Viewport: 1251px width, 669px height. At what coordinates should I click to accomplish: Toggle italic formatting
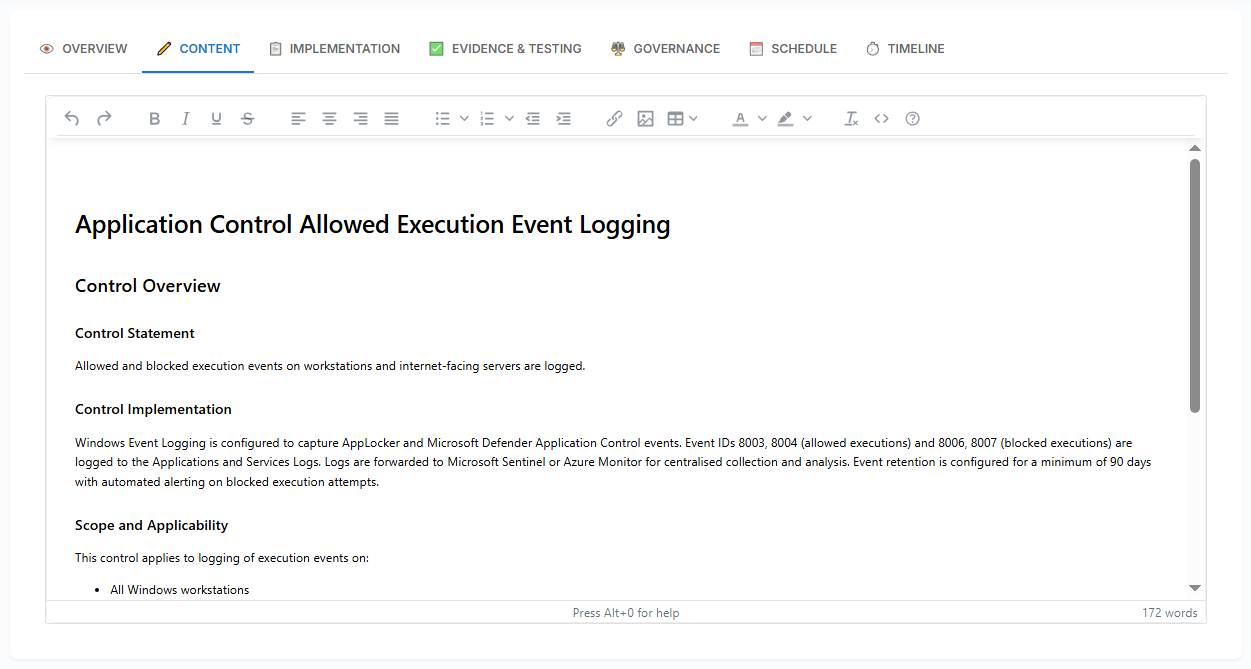point(185,118)
